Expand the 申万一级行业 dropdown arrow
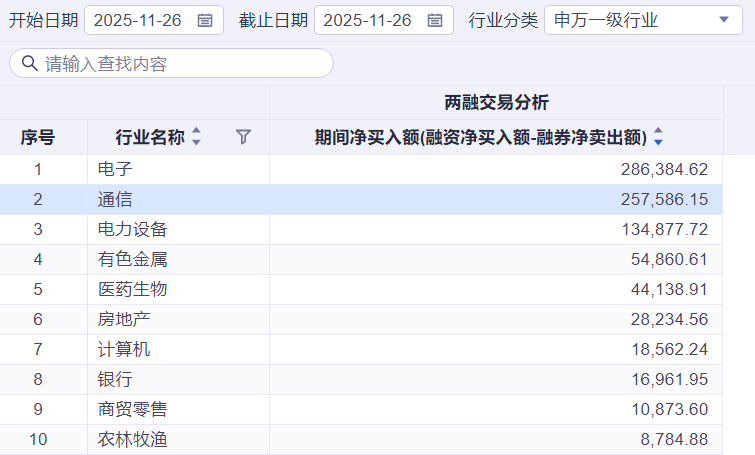The width and height of the screenshot is (755, 455). [x=724, y=20]
